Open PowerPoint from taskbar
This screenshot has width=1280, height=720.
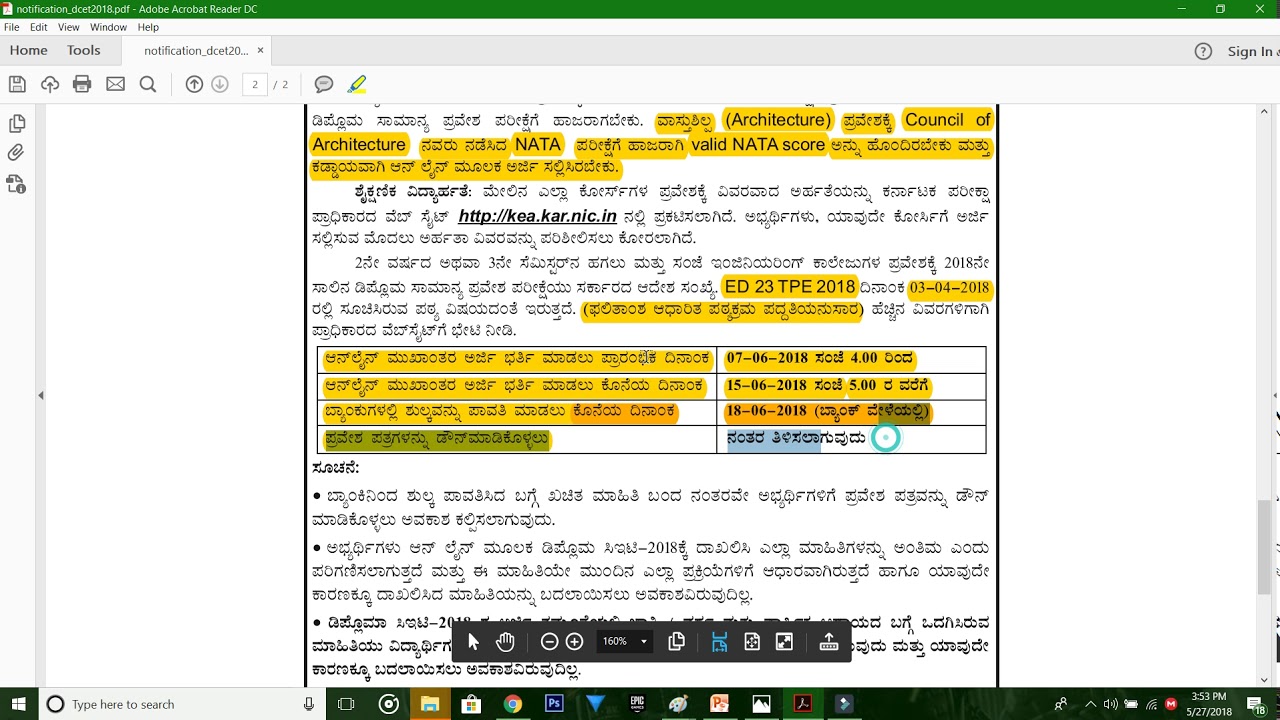720,704
